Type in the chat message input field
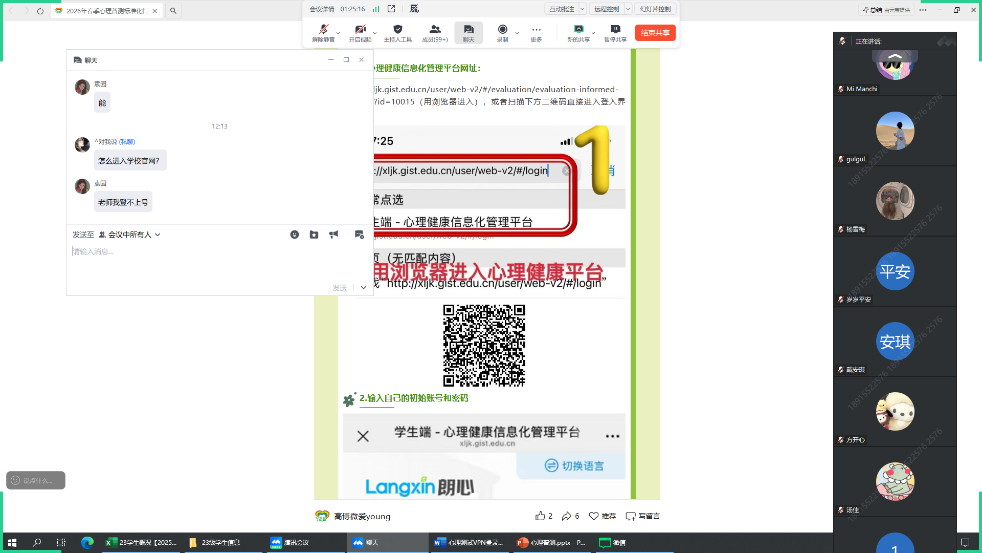982x553 pixels. (x=200, y=262)
